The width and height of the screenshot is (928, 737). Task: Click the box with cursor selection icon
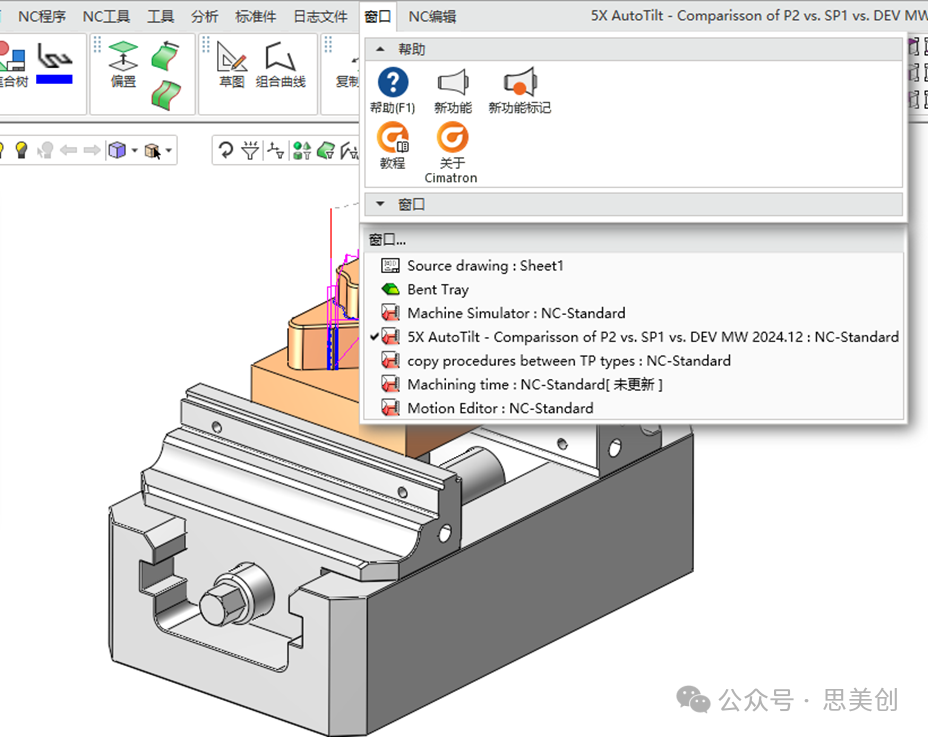coord(153,151)
